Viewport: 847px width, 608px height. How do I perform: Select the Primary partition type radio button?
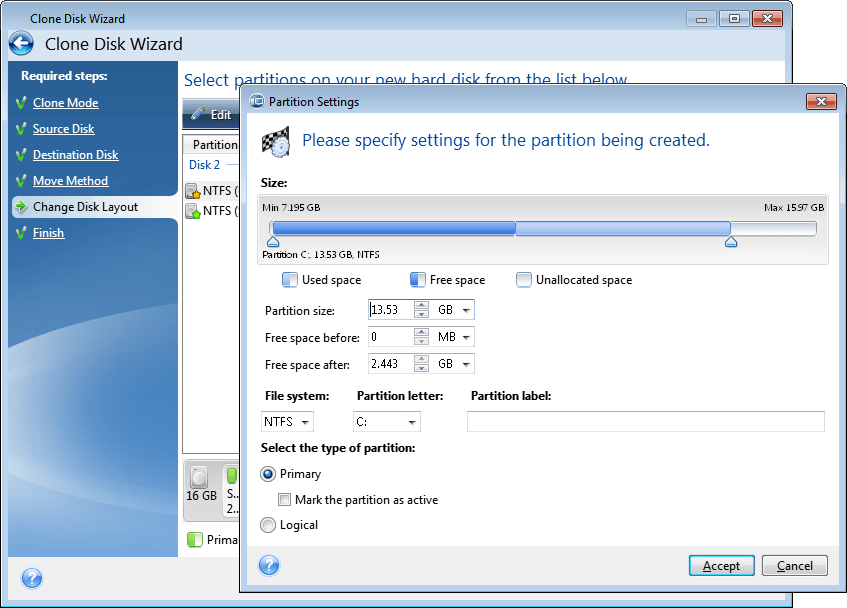point(268,474)
